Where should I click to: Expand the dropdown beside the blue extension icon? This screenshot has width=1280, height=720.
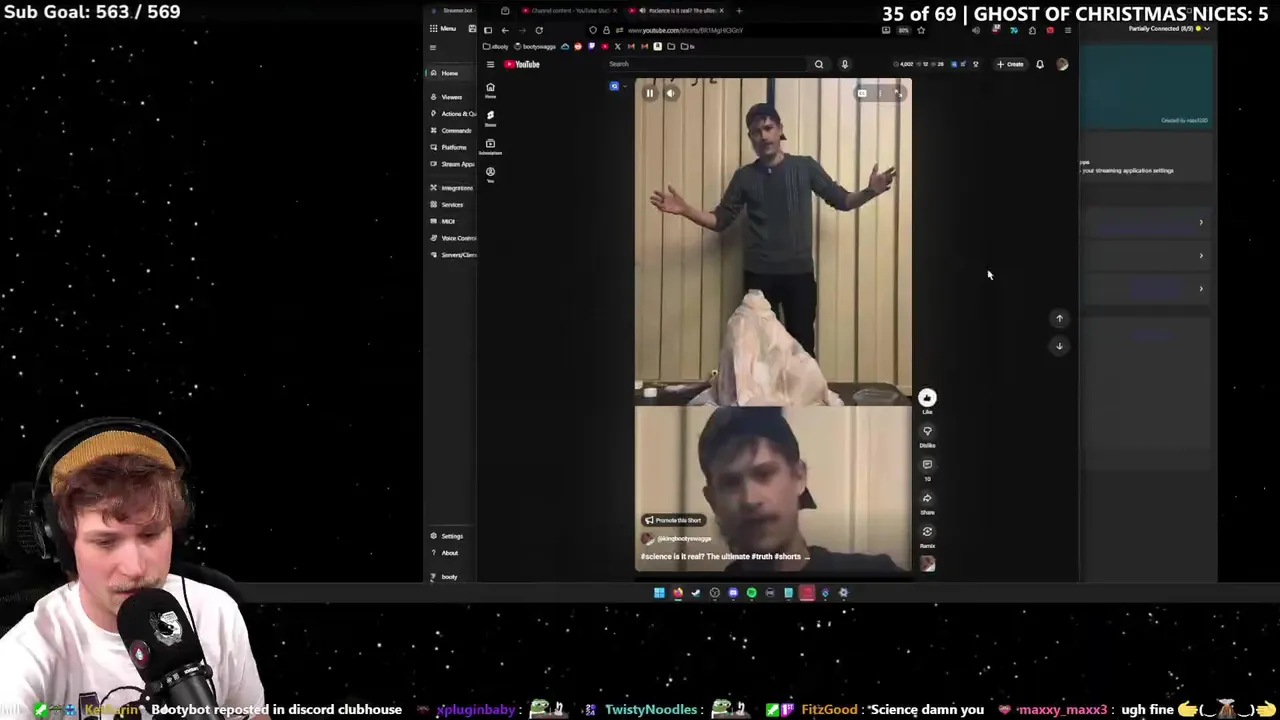[x=624, y=87]
